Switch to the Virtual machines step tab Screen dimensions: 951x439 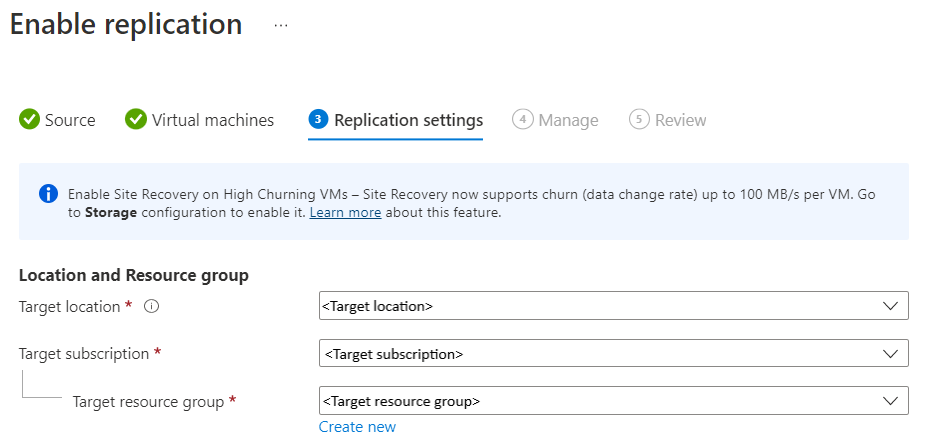212,120
